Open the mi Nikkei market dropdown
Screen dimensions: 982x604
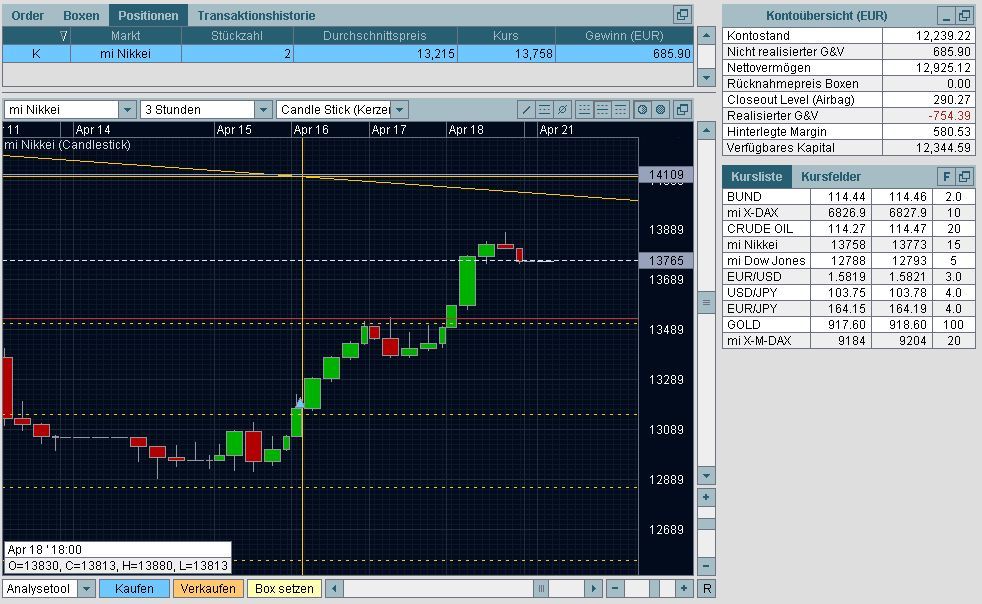tap(127, 110)
